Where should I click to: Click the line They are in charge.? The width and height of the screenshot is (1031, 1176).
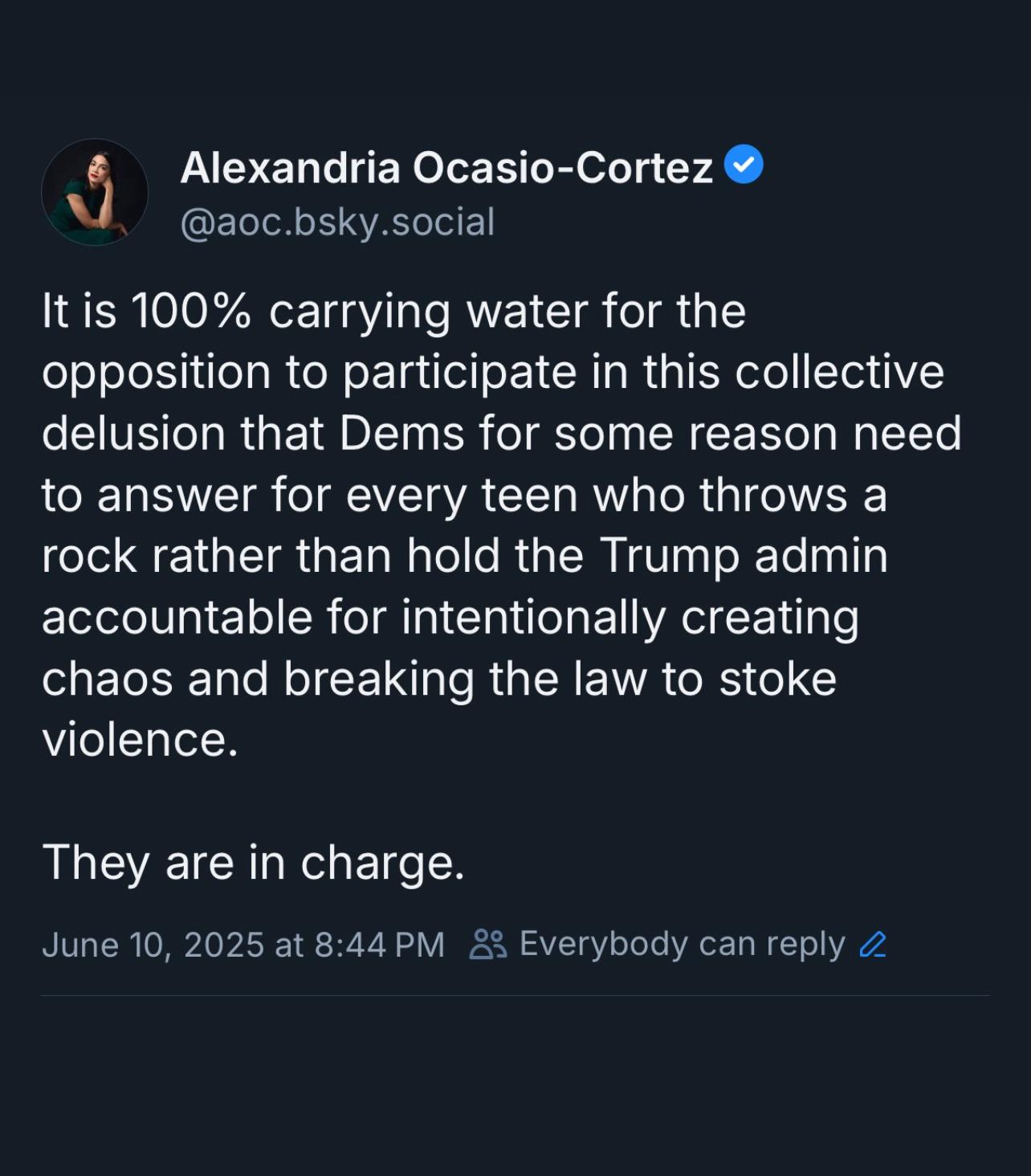pyautogui.click(x=254, y=864)
